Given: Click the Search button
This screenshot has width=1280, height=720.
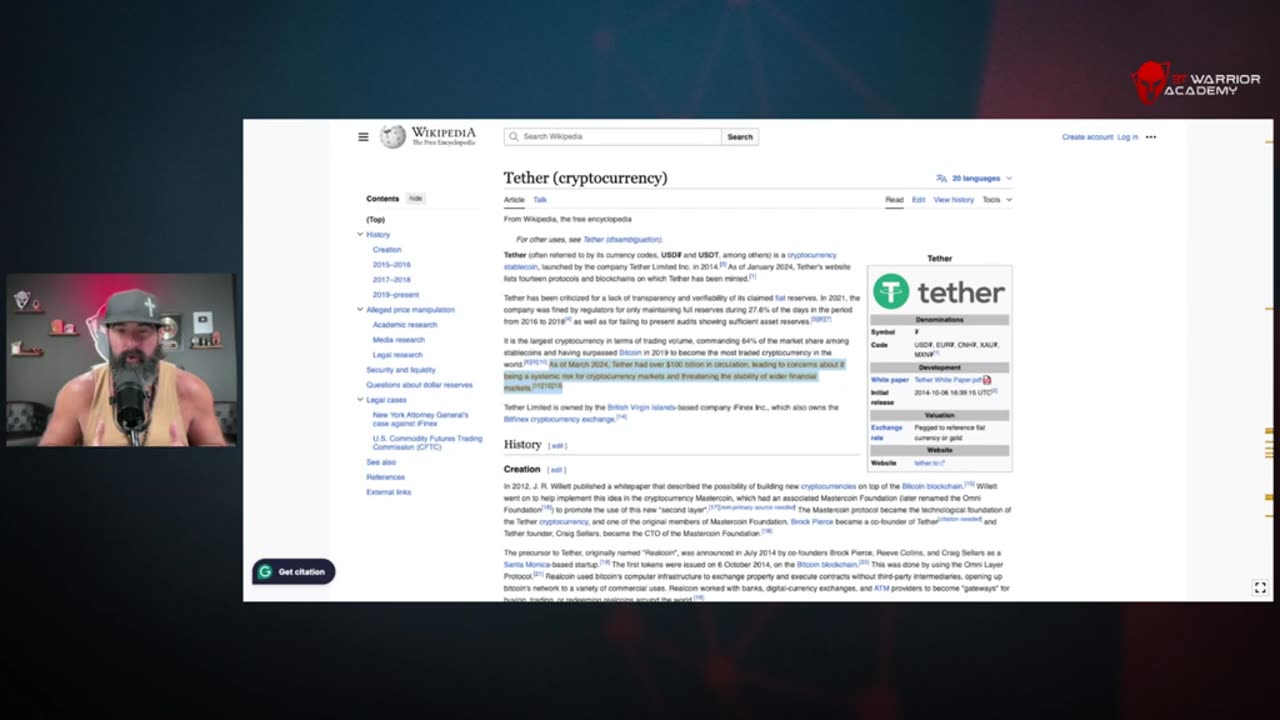Looking at the screenshot, I should [x=740, y=137].
